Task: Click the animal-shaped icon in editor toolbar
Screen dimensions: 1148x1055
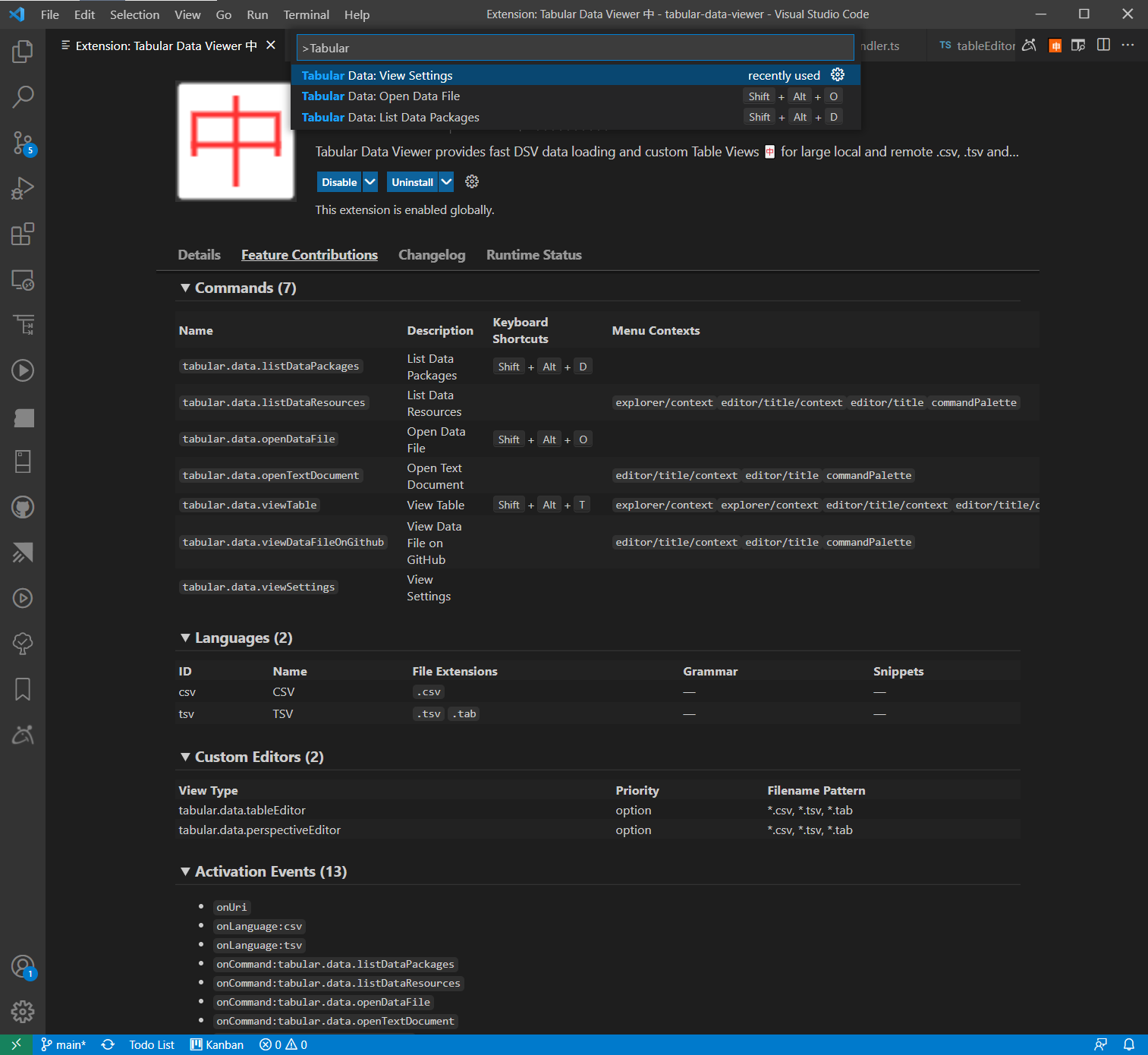Action: 1030,46
